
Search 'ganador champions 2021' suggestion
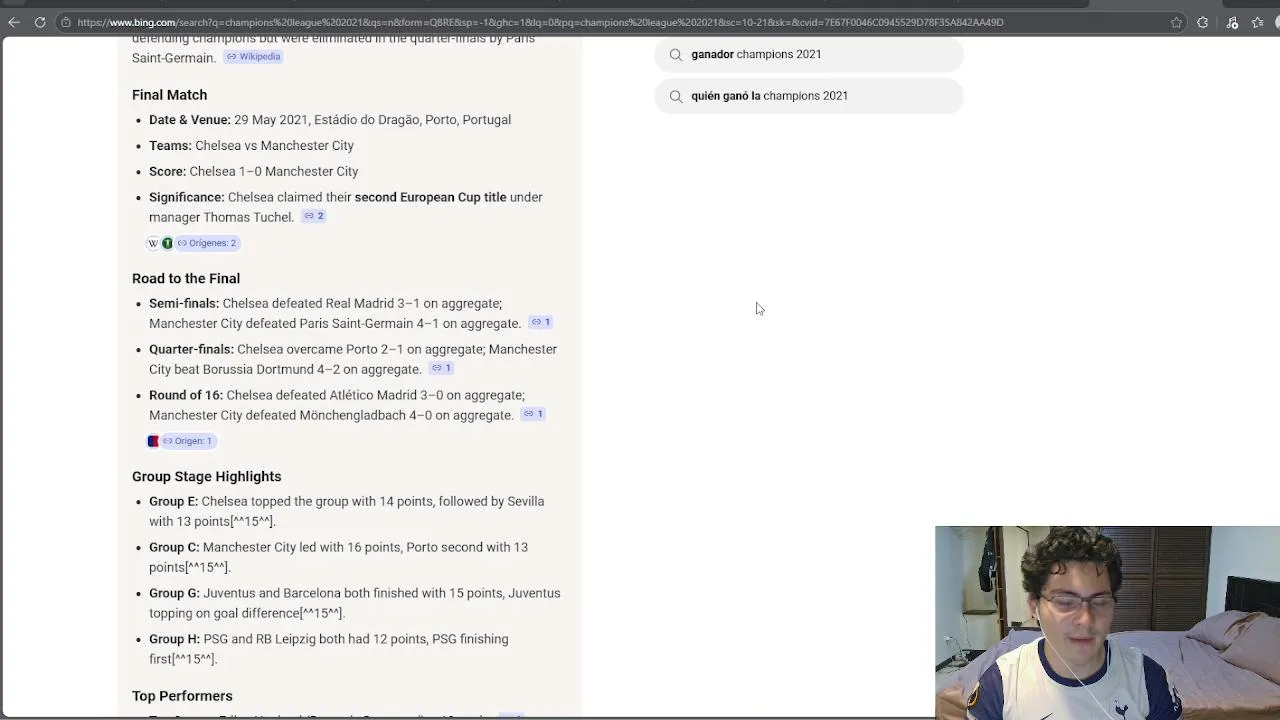809,54
